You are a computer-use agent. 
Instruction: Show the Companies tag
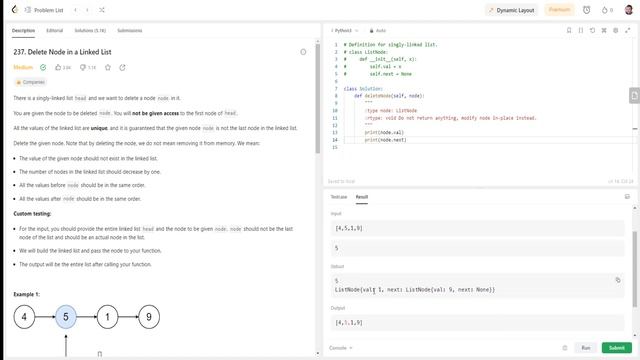(30, 82)
